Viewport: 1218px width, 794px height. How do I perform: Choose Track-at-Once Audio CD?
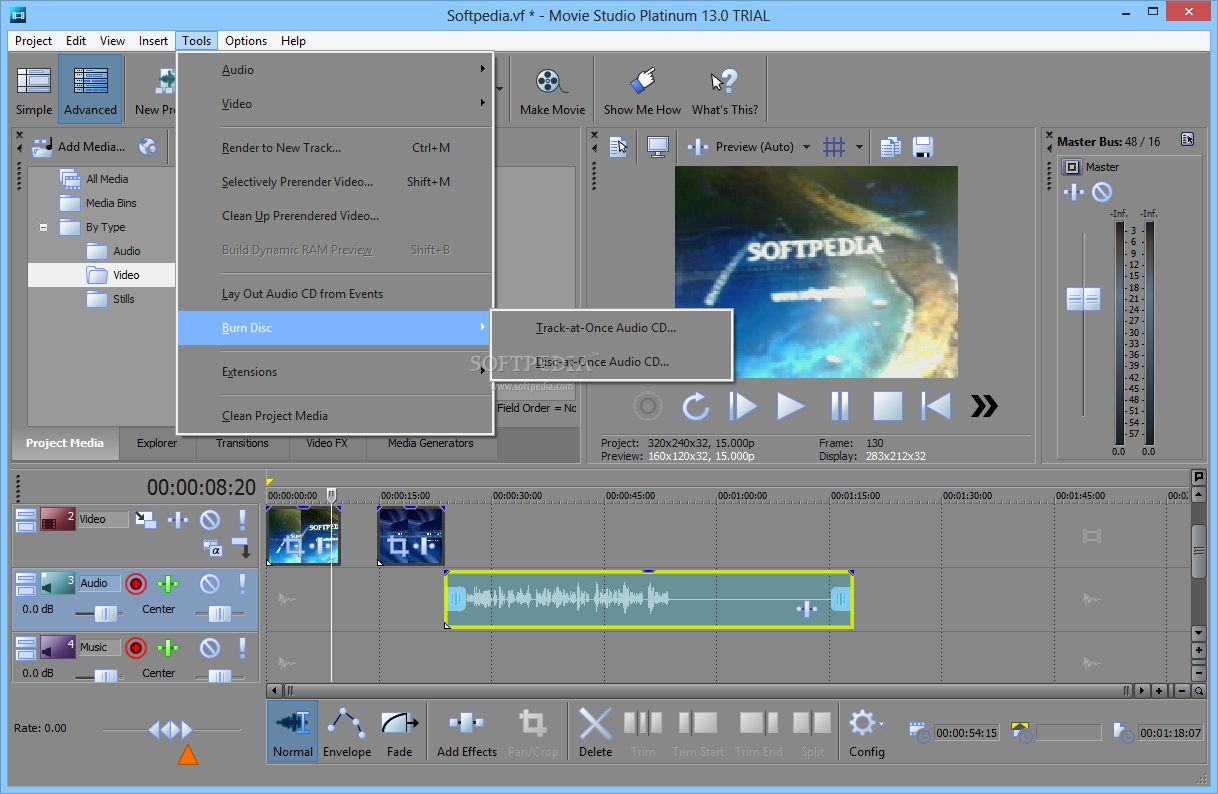[x=612, y=327]
